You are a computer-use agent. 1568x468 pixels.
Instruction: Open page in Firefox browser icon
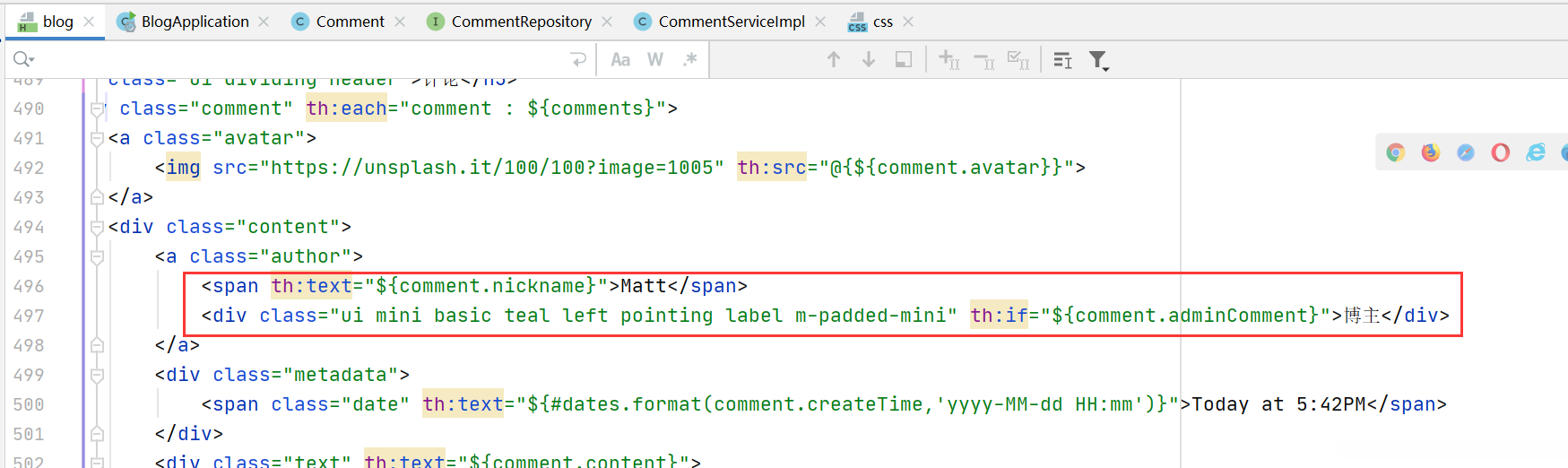tap(1431, 152)
